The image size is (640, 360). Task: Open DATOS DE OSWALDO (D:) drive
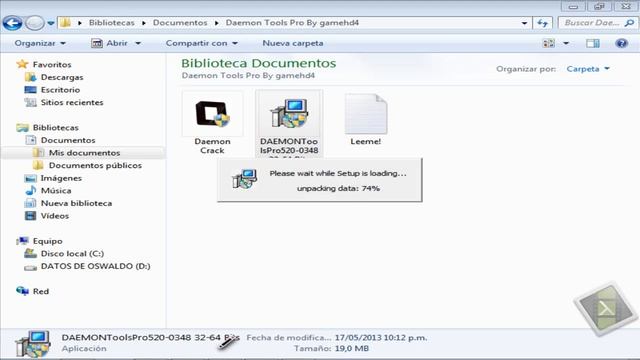96,267
